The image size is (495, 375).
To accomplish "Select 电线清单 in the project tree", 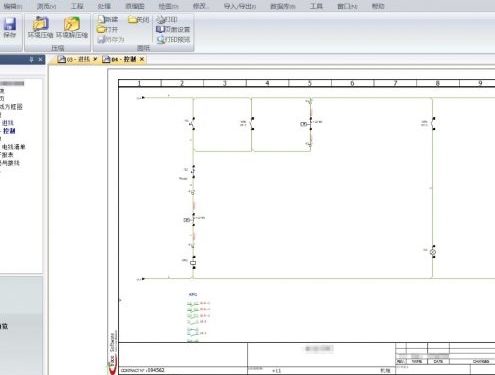I will 14,147.
